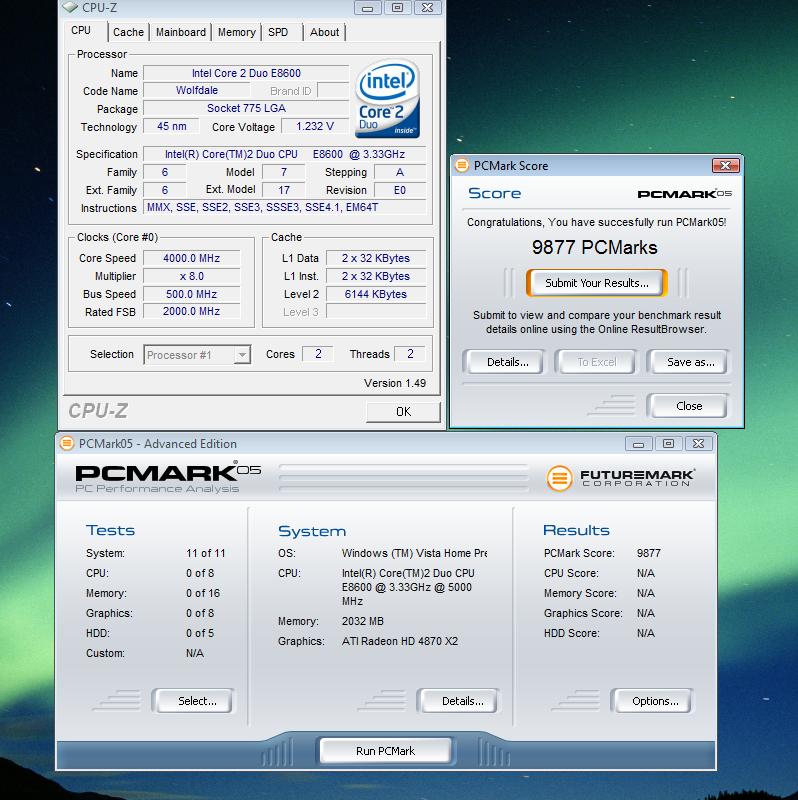Click Select button under Tests

(193, 701)
